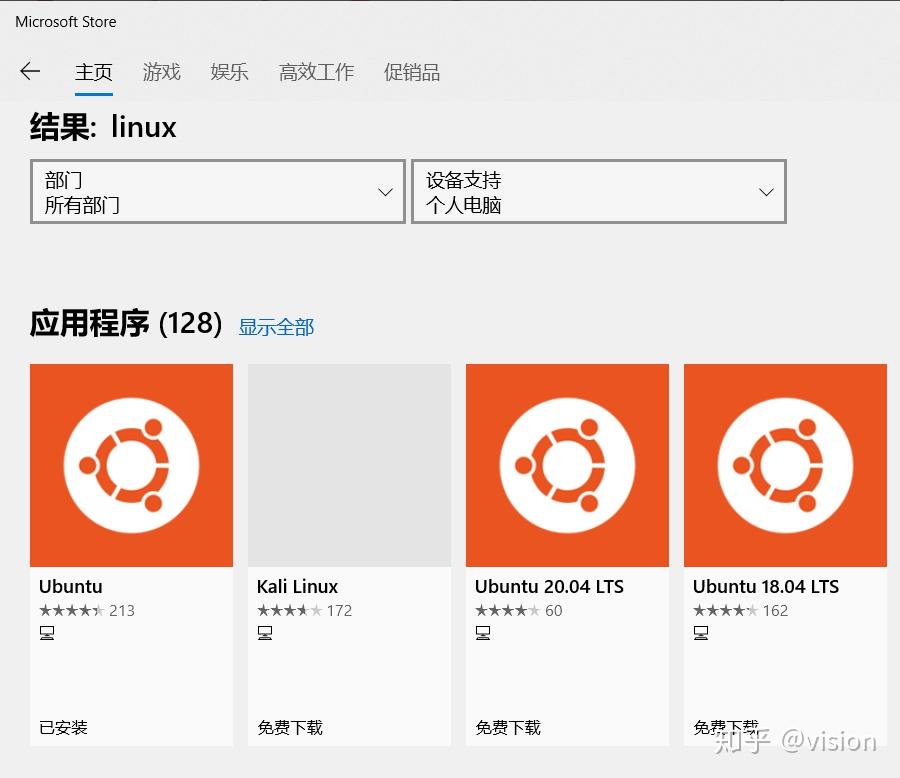The image size is (900, 778).
Task: Open the Ubuntu app logo tile
Action: [131, 465]
